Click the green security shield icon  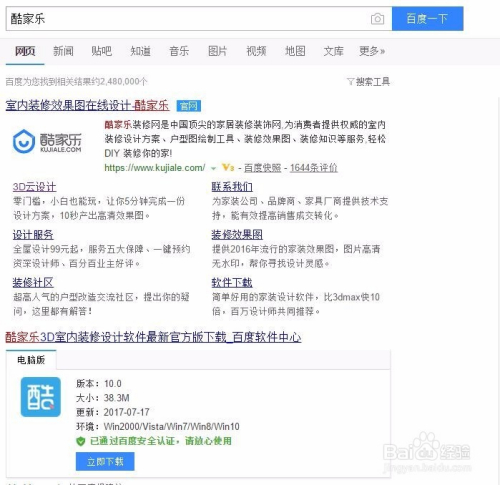coord(80,441)
